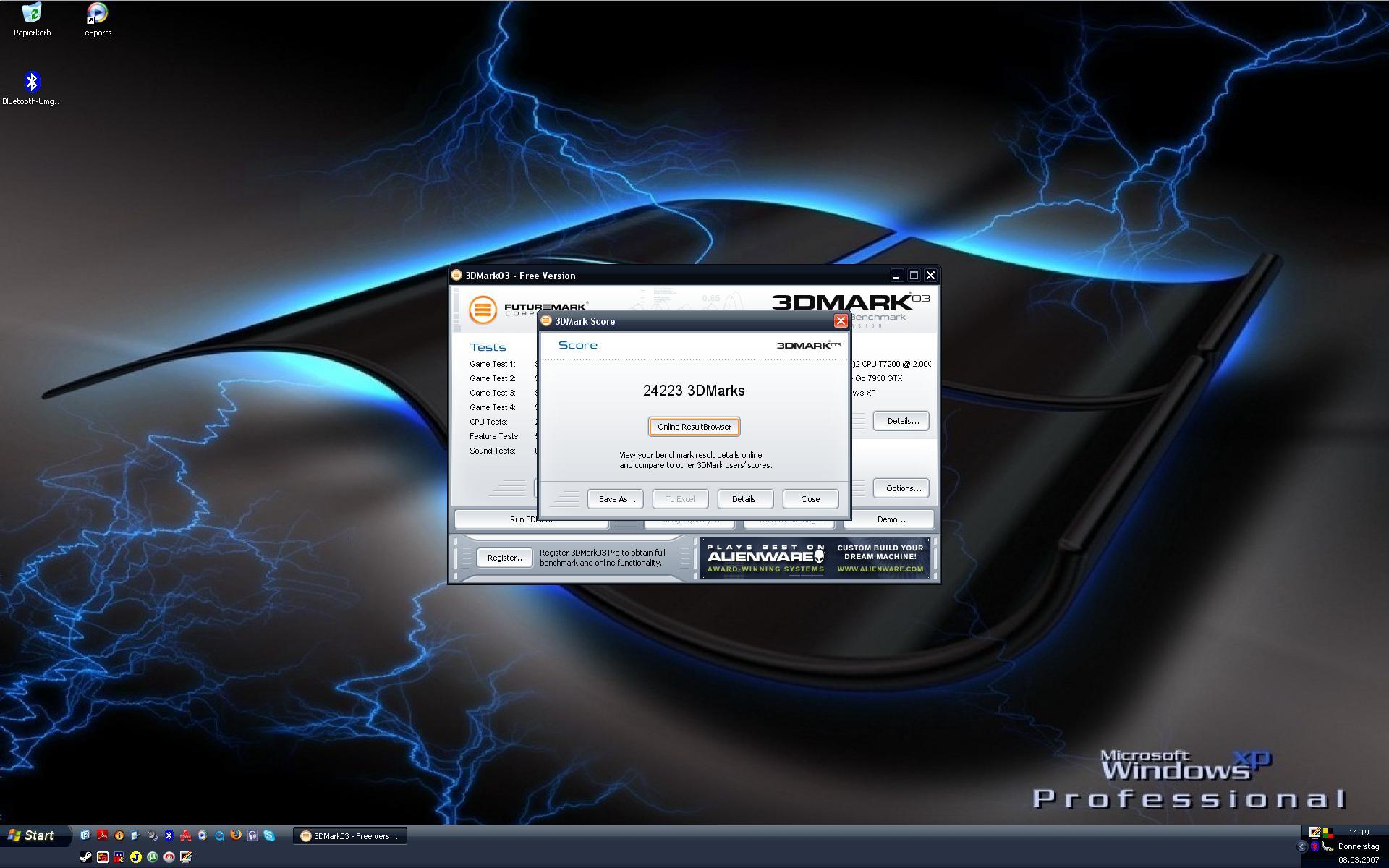
Task: Launch Firefox from quick launch
Action: coord(236,835)
